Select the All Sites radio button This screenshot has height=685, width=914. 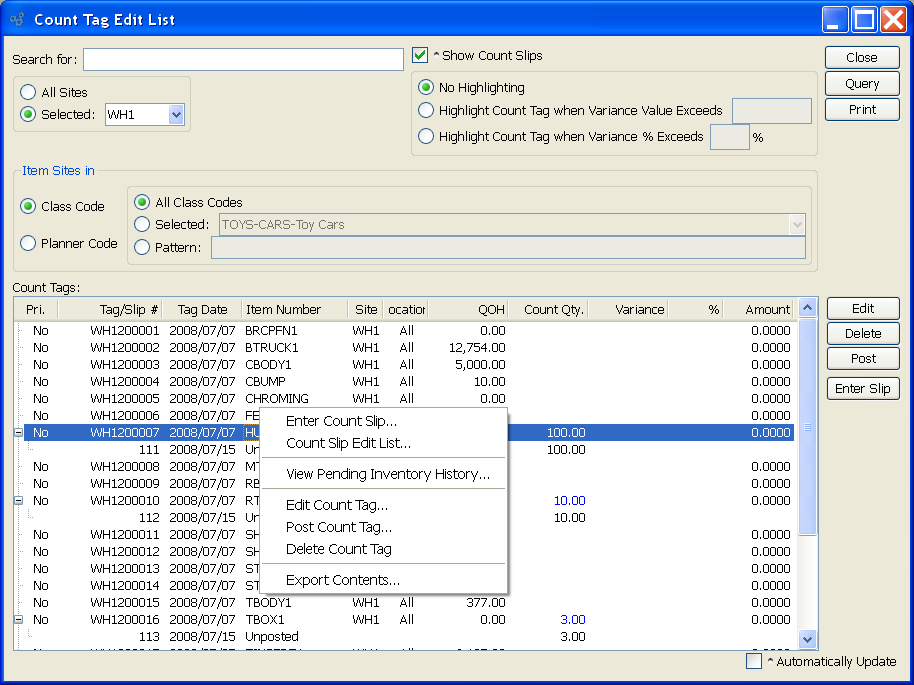(x=29, y=93)
